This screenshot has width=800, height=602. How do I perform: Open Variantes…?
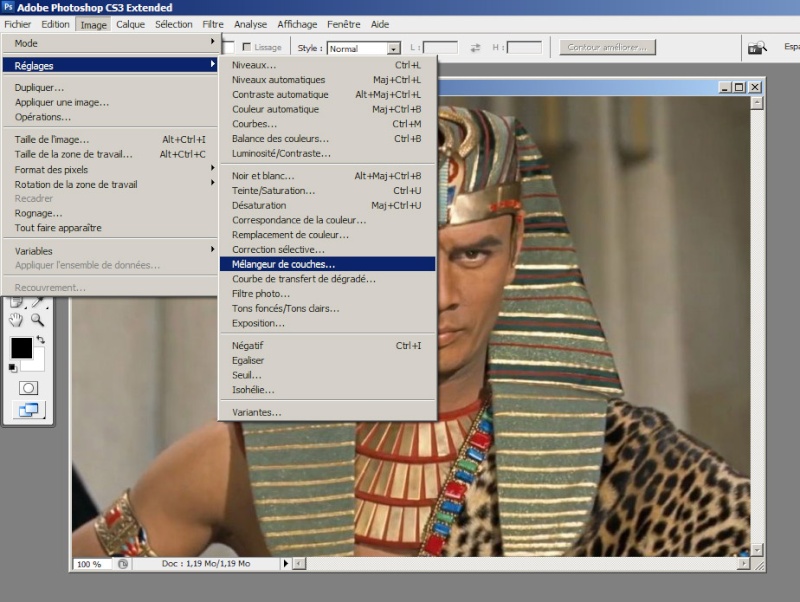(327, 412)
